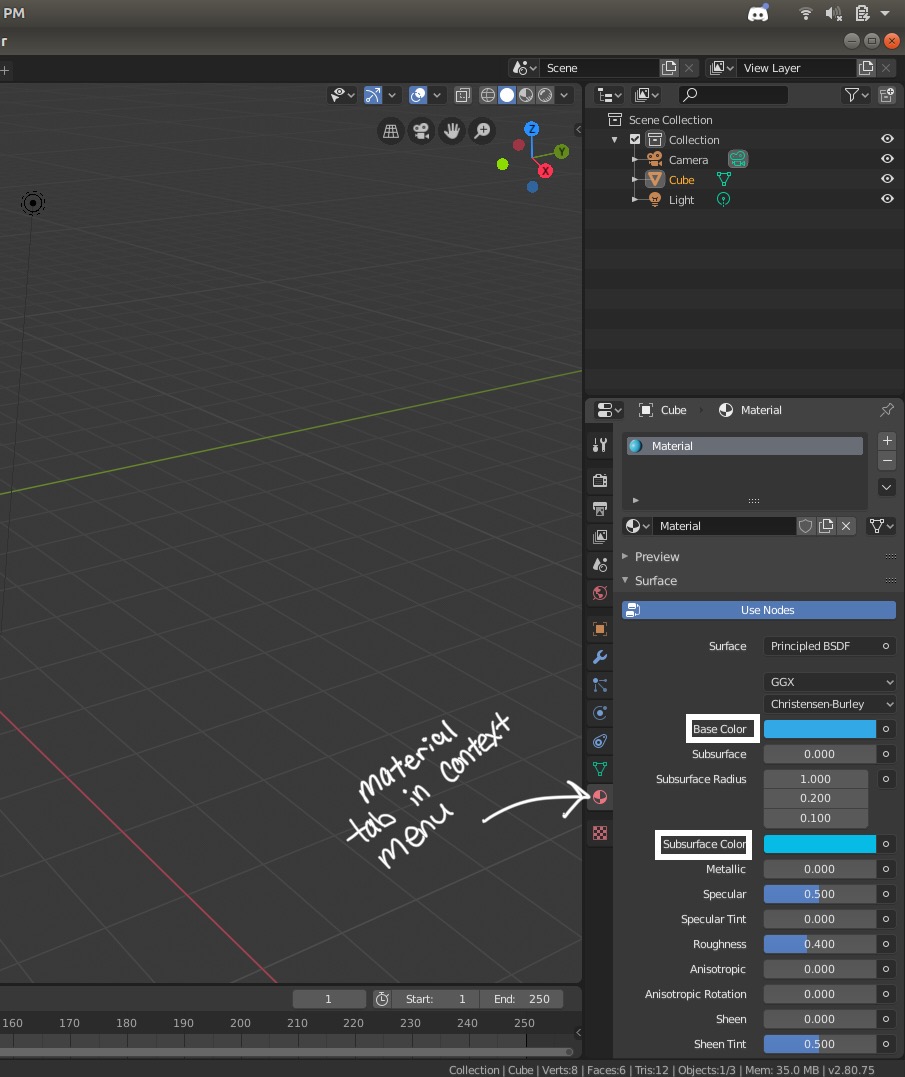This screenshot has height=1077, width=905.
Task: Click the Specular value slider
Action: click(819, 894)
